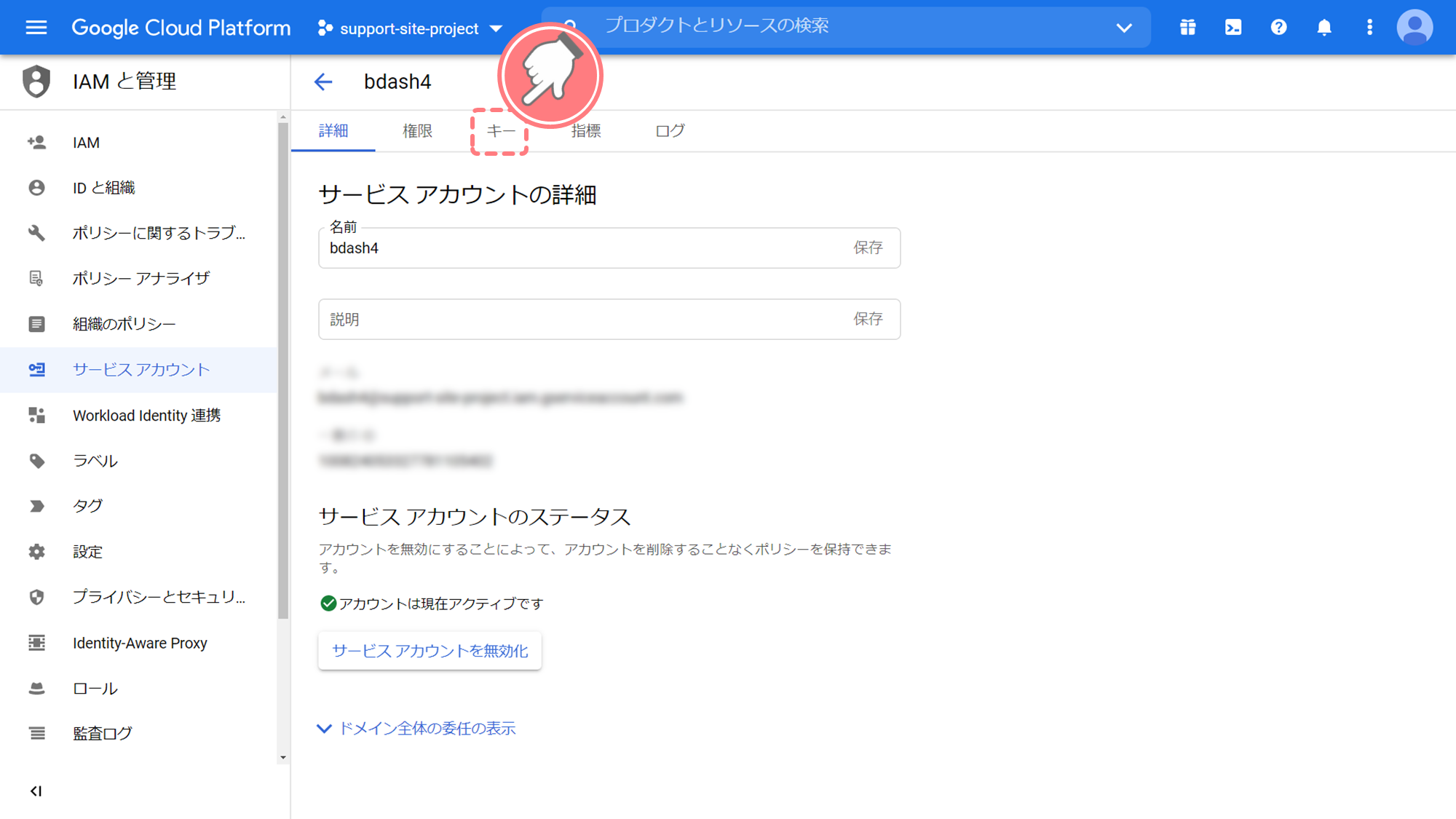Click the Identity-Aware Proxy icon

36,643
